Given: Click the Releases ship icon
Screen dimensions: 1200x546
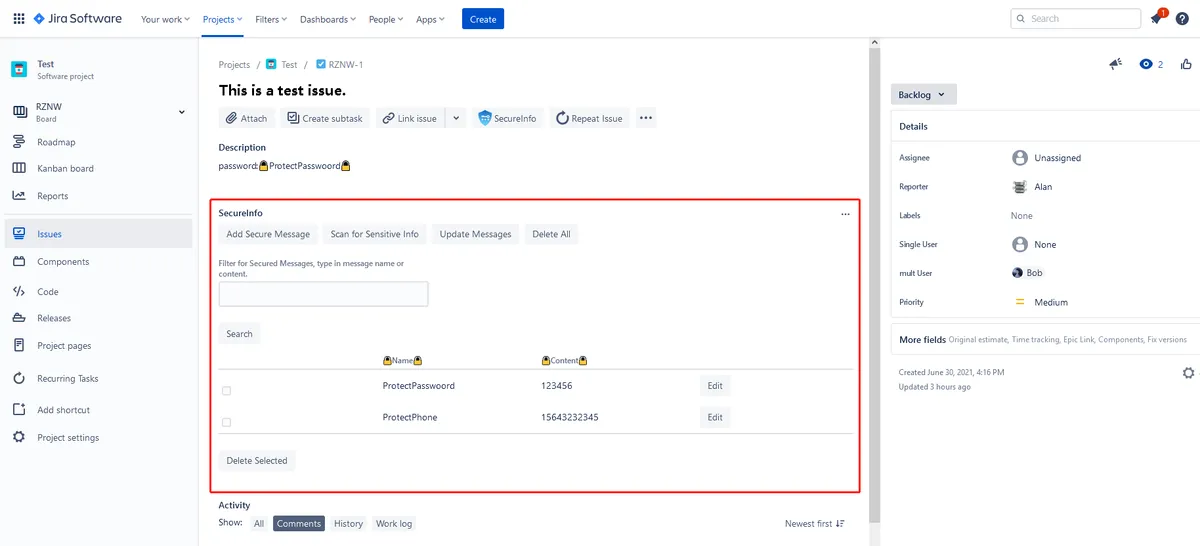Looking at the screenshot, I should pos(18,318).
